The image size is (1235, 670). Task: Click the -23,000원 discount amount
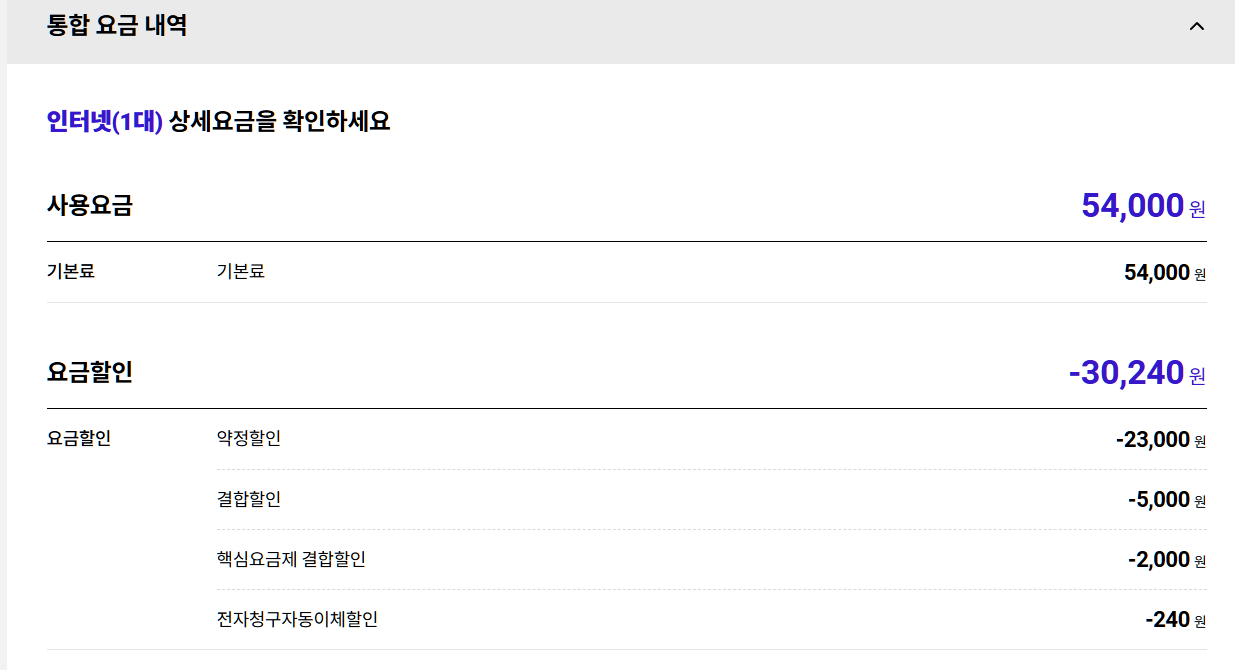1160,440
